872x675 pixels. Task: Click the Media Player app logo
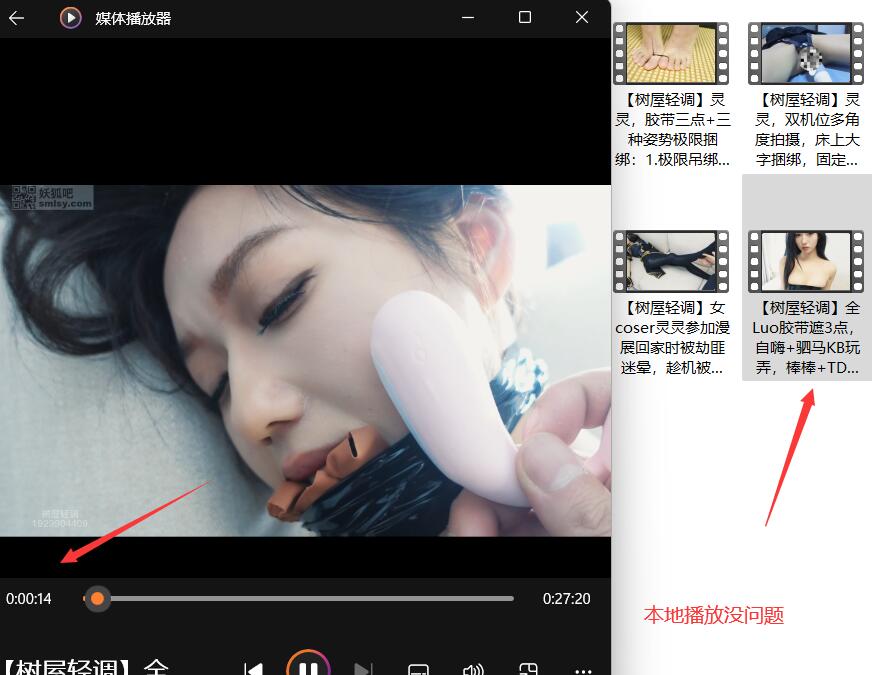click(x=70, y=17)
